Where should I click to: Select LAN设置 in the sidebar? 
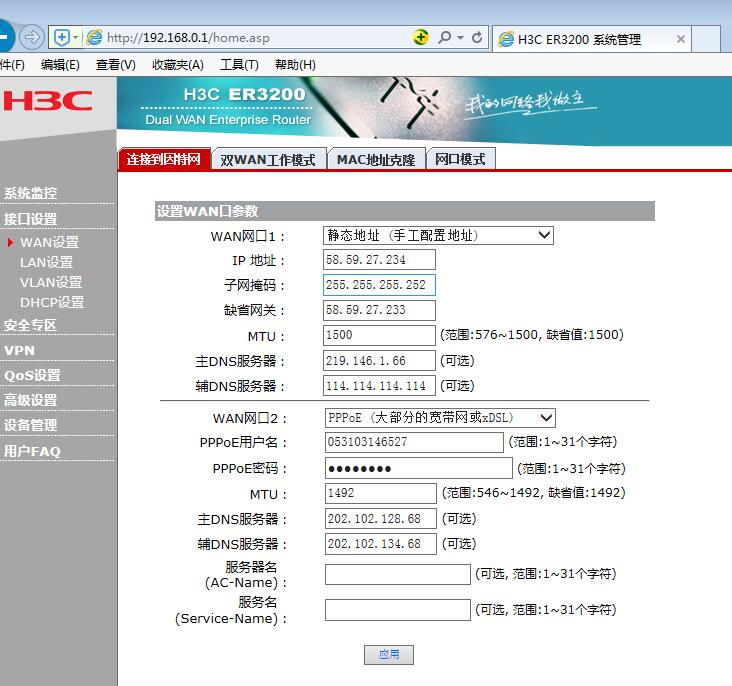point(46,262)
